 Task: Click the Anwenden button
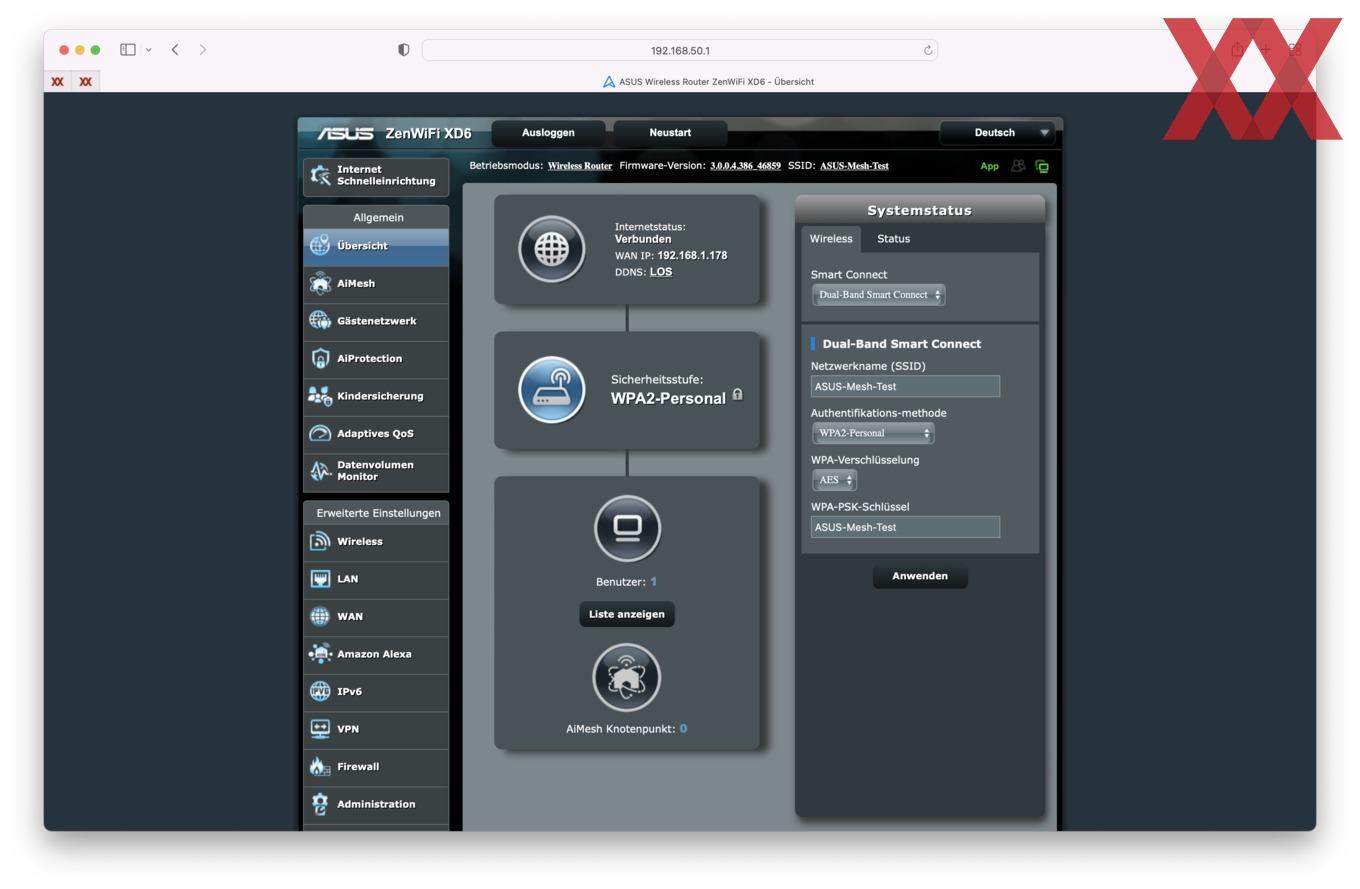click(x=920, y=576)
